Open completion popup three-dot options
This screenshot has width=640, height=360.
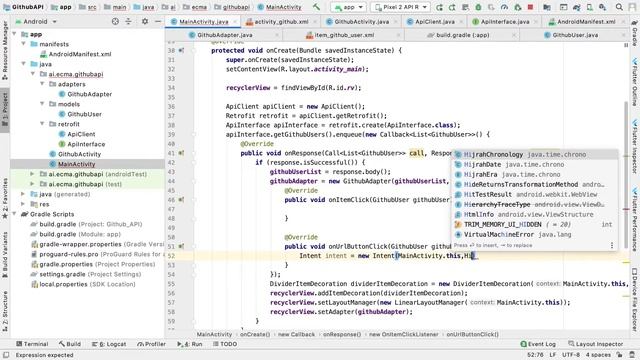611,245
